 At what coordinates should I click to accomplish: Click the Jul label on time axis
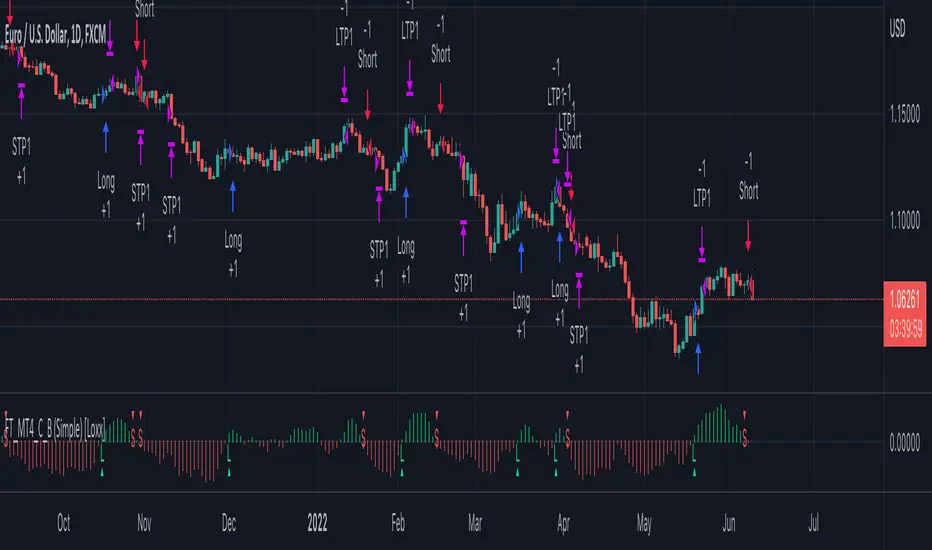[x=814, y=523]
